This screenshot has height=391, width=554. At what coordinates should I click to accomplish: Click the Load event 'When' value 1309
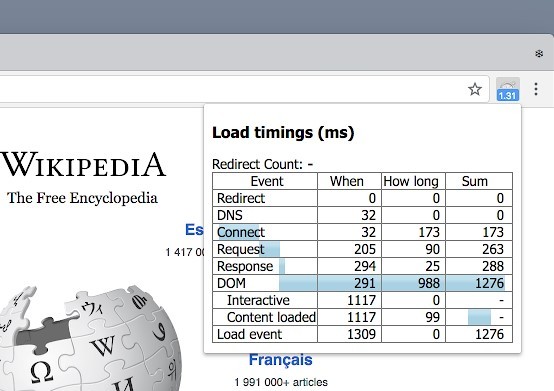coord(361,334)
